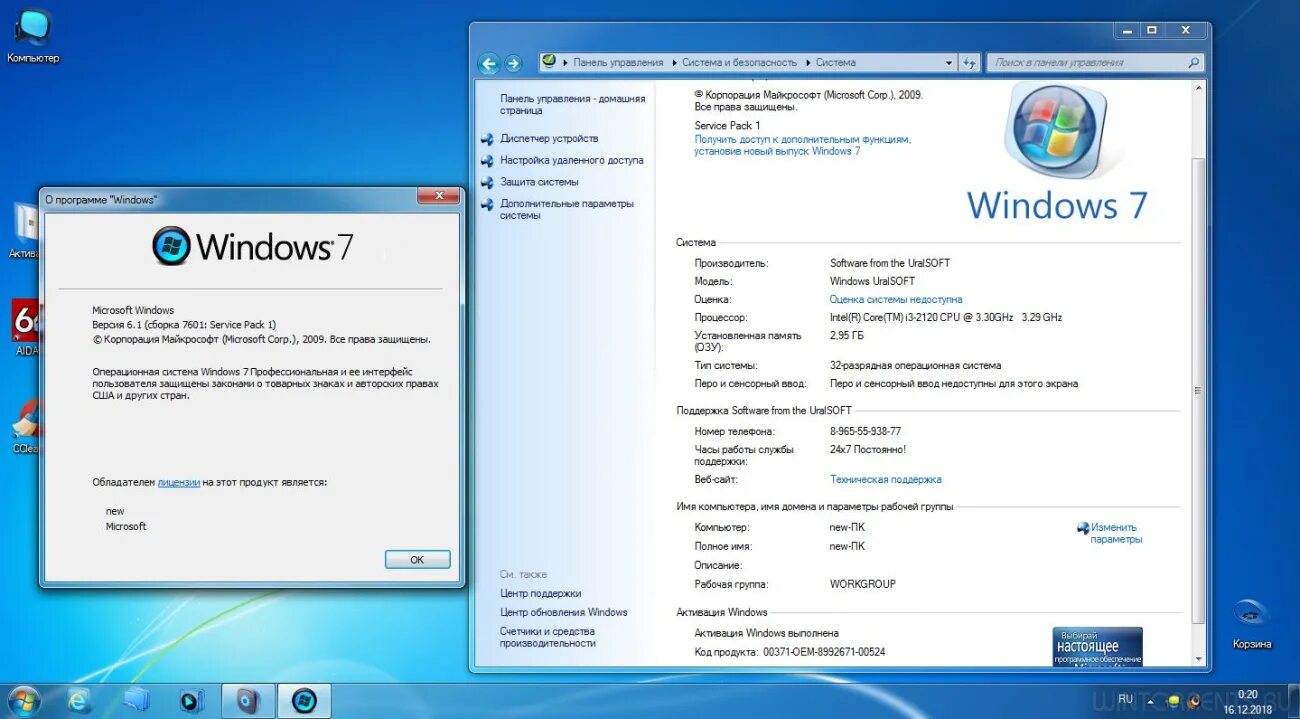Click the genuine software badge image
Screen dimensions: 1300x719
pyautogui.click(x=1097, y=646)
